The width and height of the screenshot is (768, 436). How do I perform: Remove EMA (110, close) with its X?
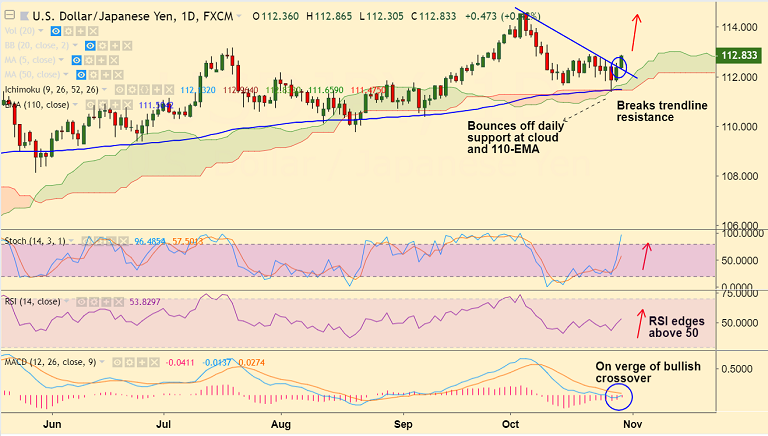(x=127, y=105)
